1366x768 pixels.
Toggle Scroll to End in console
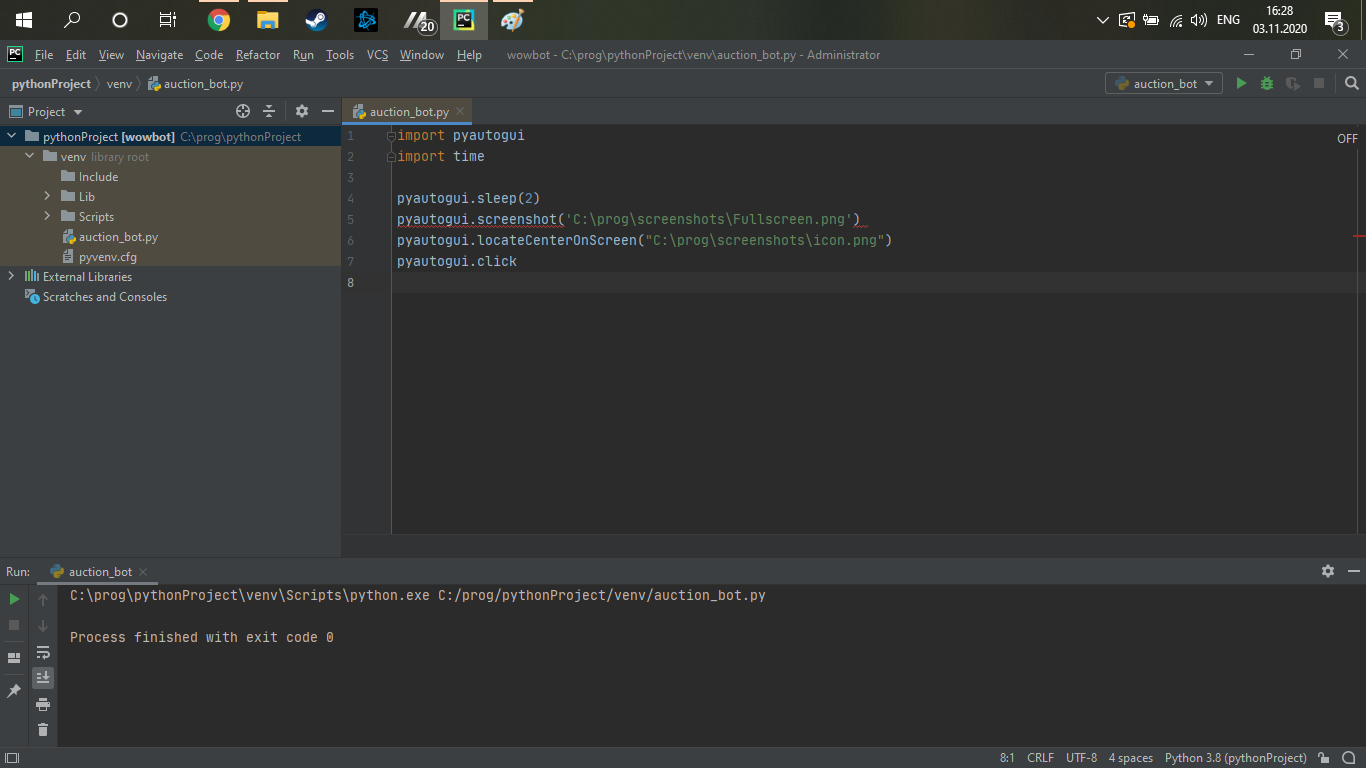tap(43, 678)
